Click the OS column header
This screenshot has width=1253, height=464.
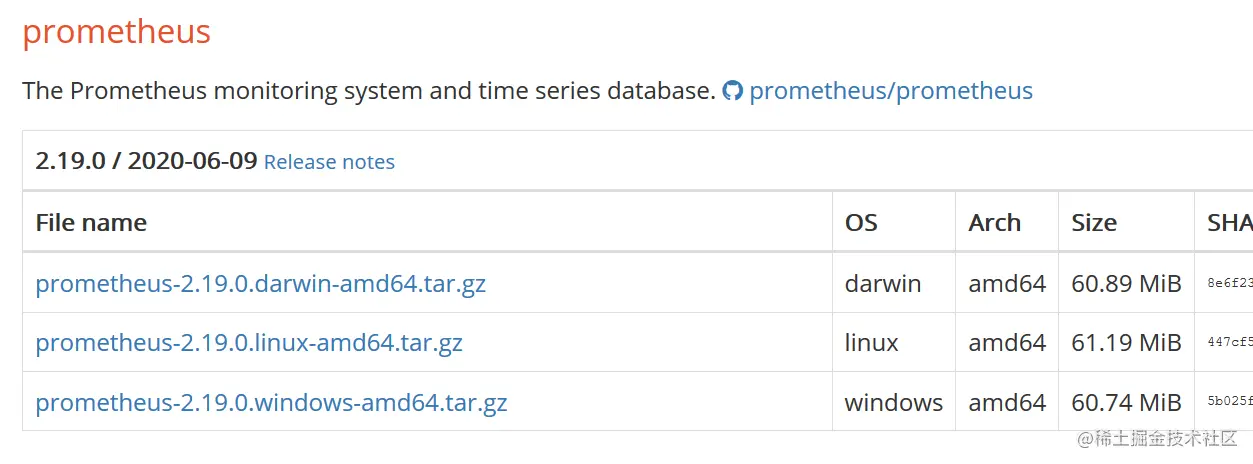point(861,223)
